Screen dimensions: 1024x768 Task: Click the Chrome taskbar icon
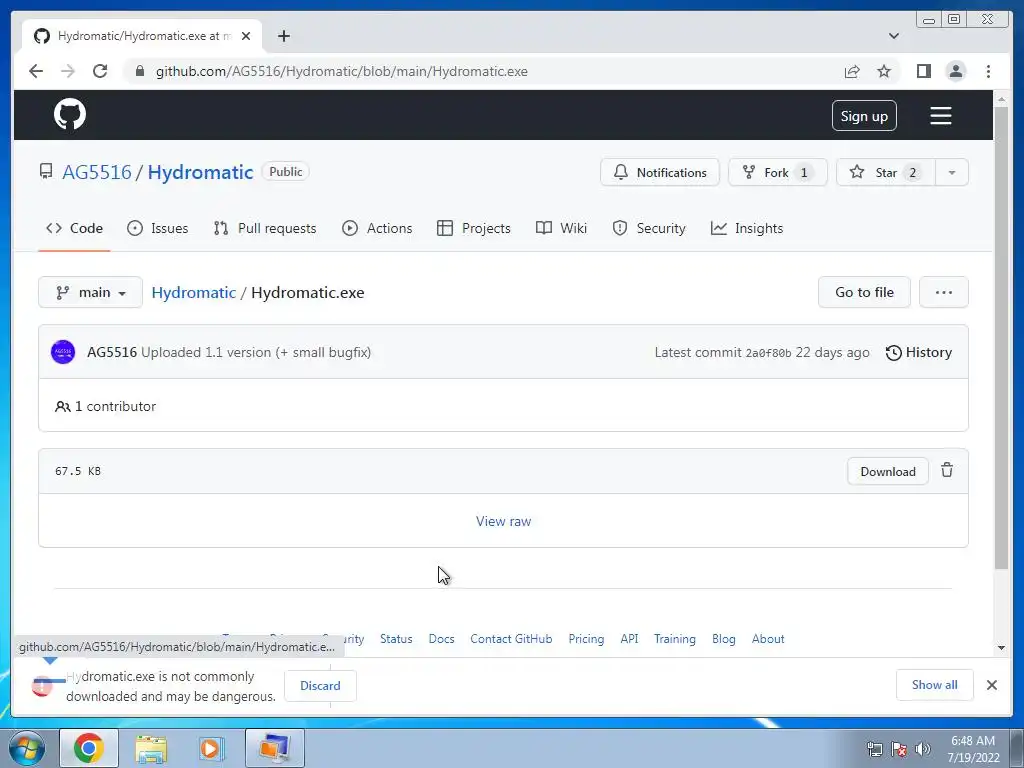[88, 748]
